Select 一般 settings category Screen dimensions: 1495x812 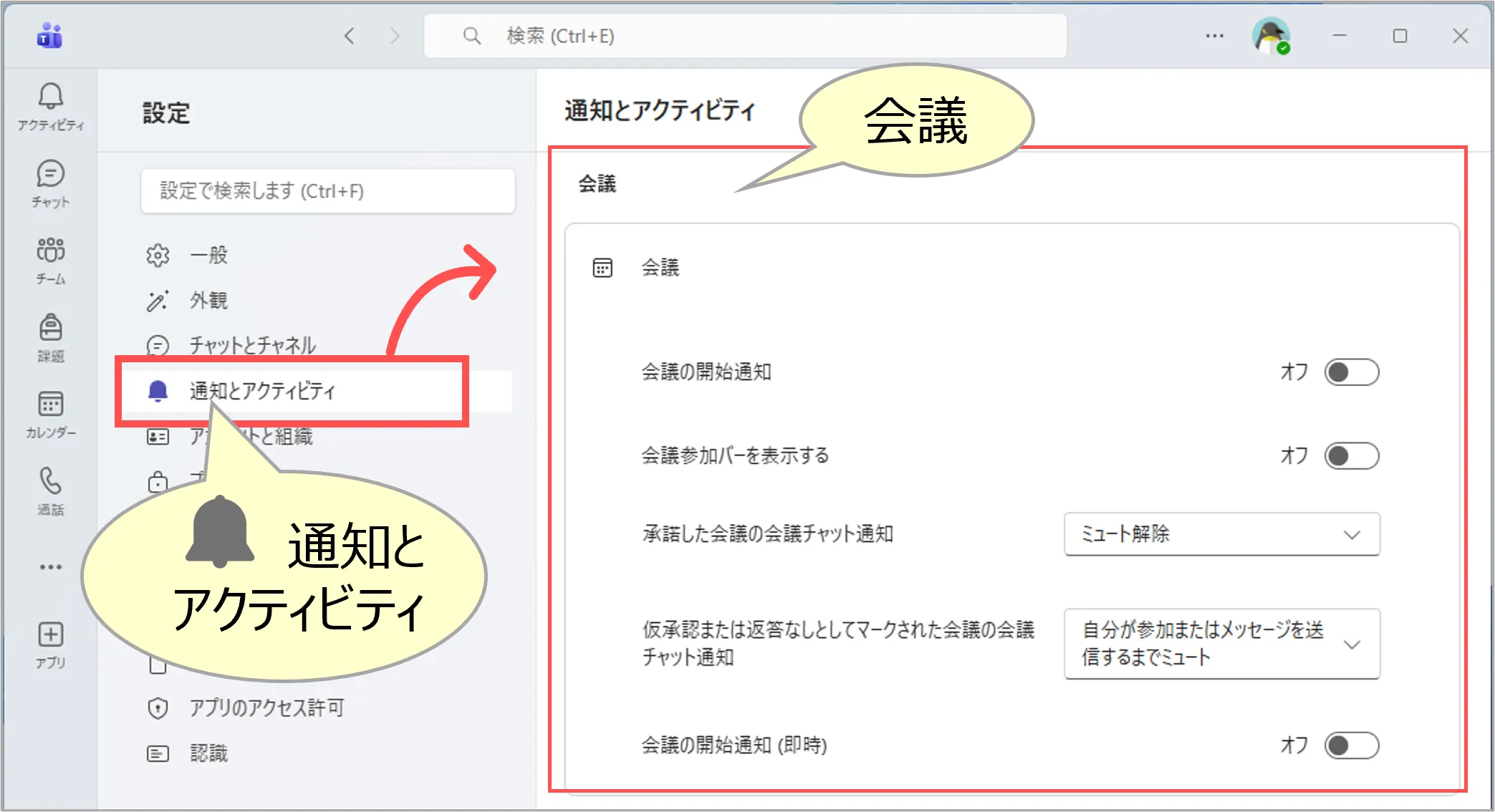click(x=208, y=255)
